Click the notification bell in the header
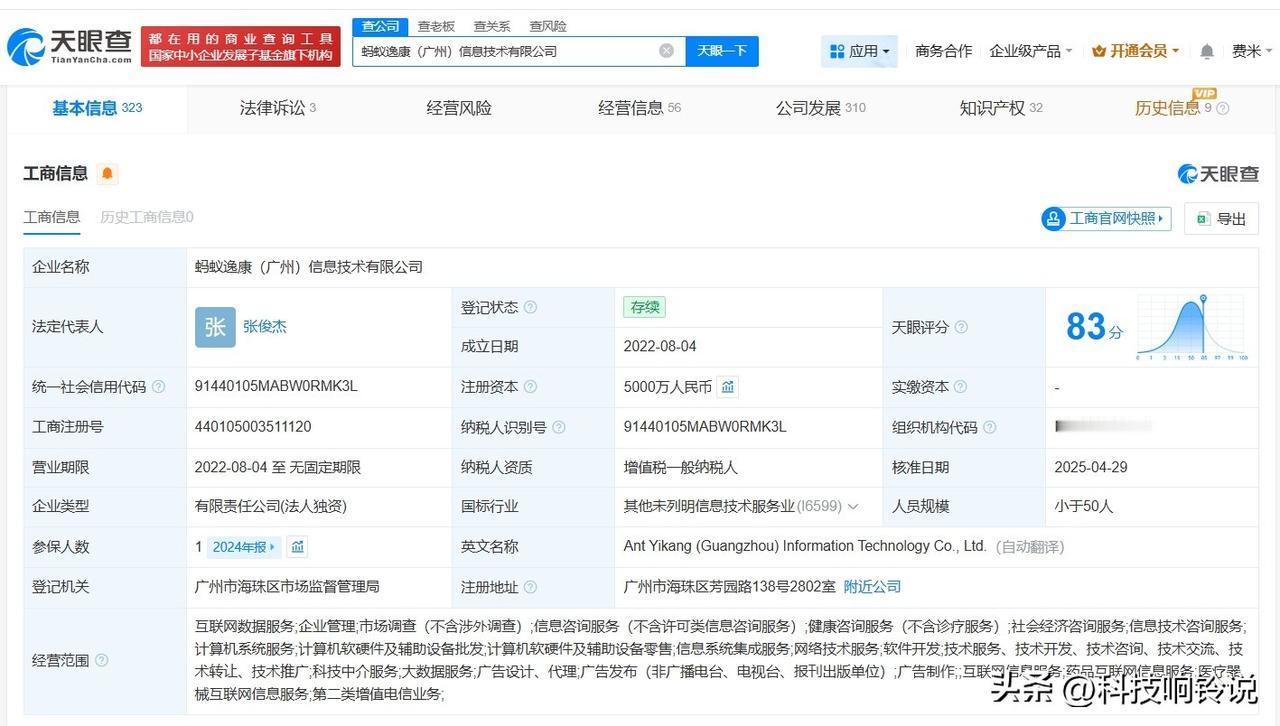1280x726 pixels. (x=1207, y=51)
